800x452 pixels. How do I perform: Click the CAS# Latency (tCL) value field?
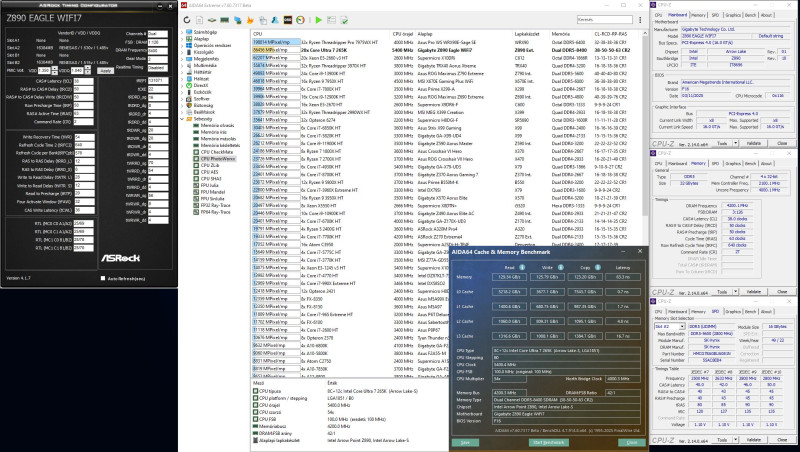point(83,81)
